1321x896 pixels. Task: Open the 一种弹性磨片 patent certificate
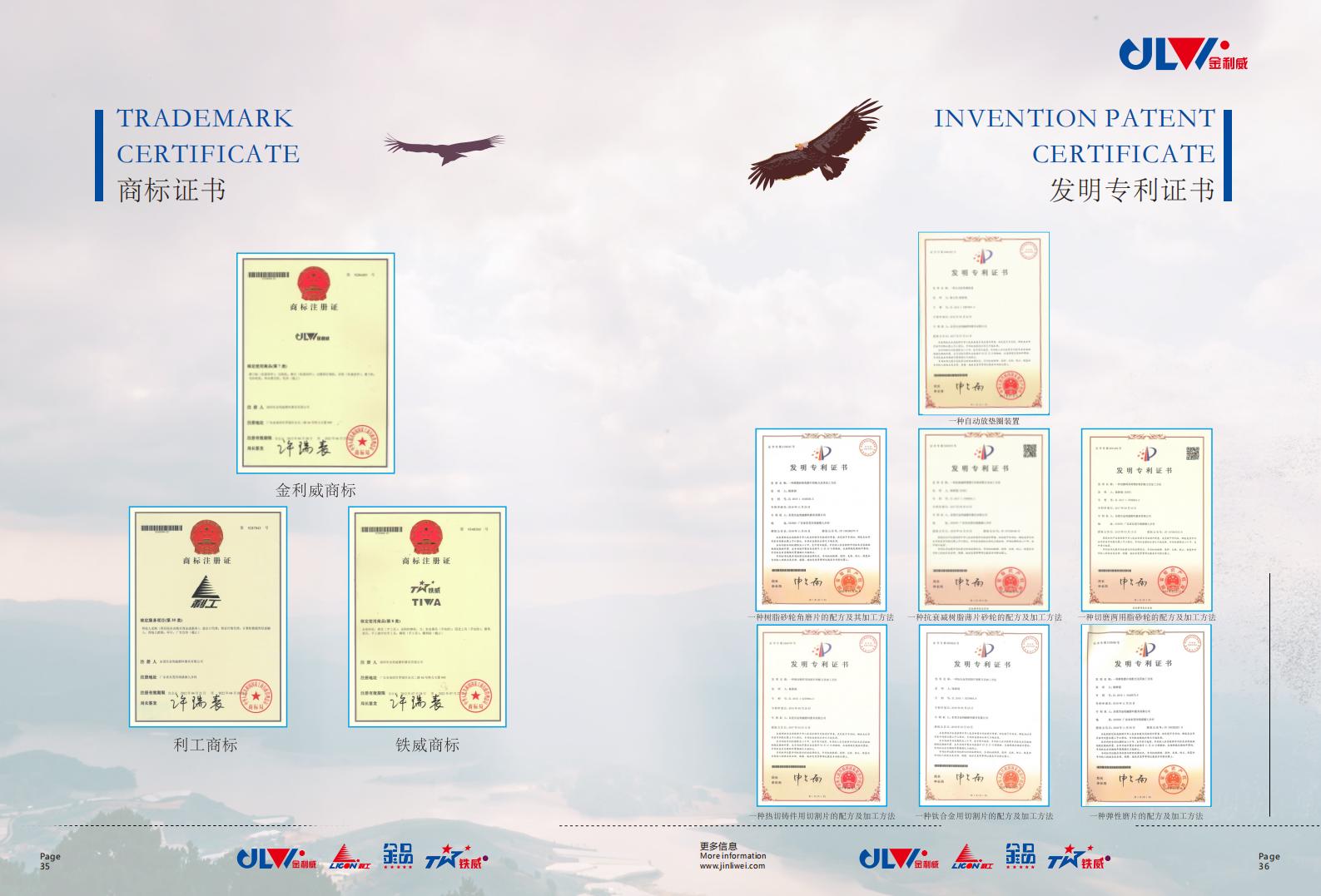click(1146, 715)
